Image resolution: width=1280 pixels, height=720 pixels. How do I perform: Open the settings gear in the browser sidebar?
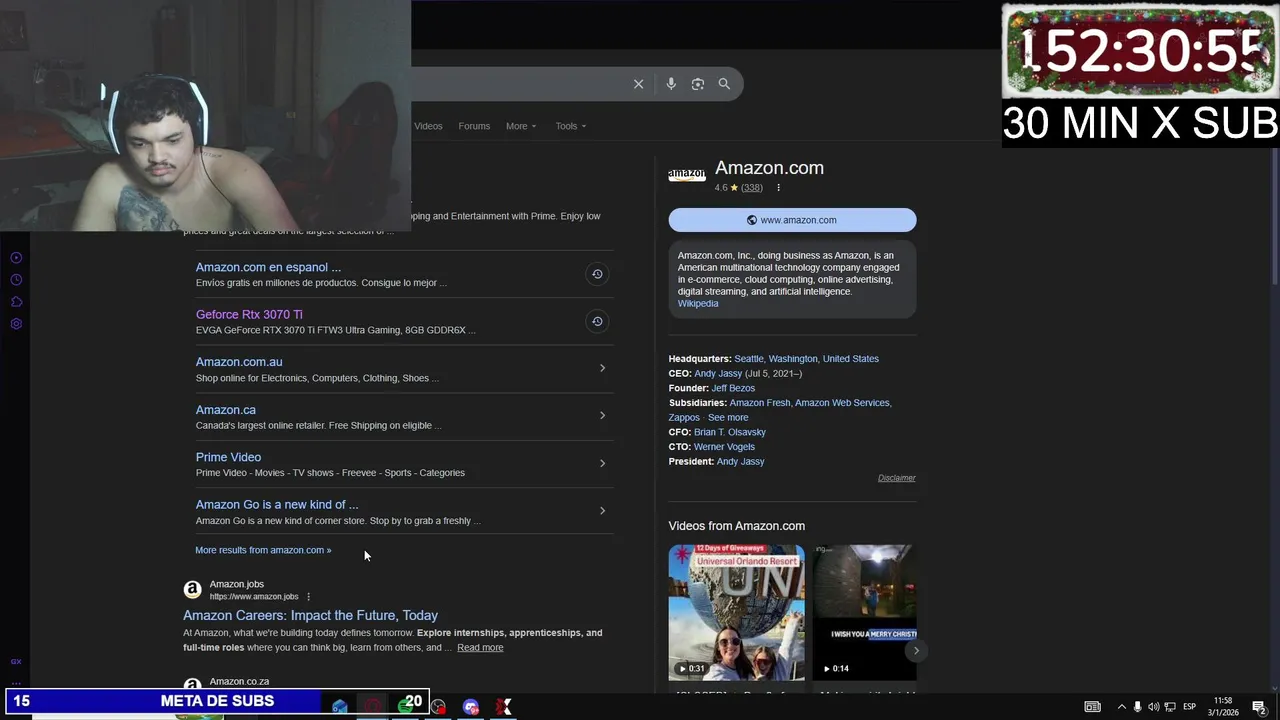pyautogui.click(x=16, y=324)
